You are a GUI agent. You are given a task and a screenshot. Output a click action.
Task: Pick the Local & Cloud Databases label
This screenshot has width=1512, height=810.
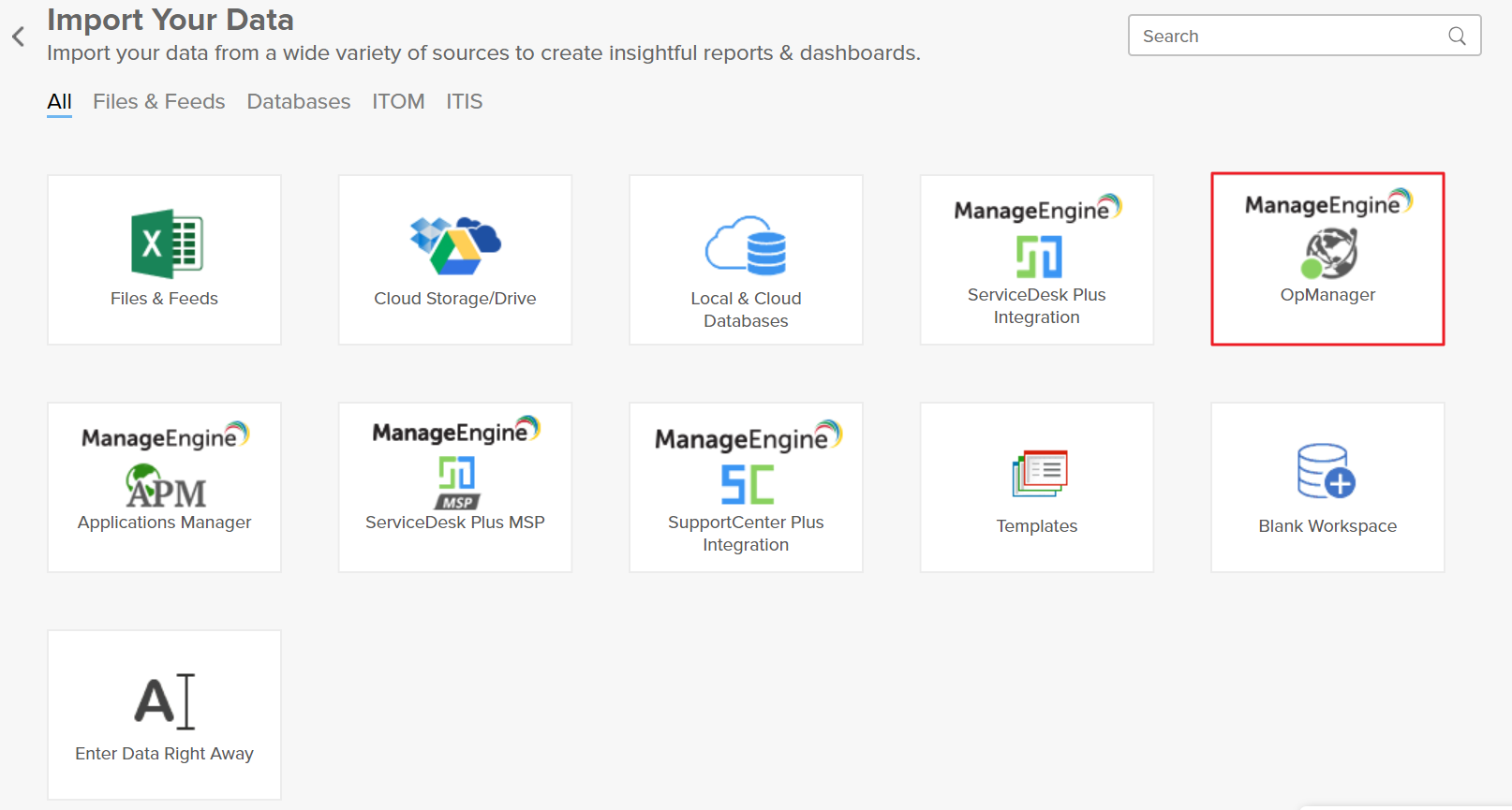[746, 310]
